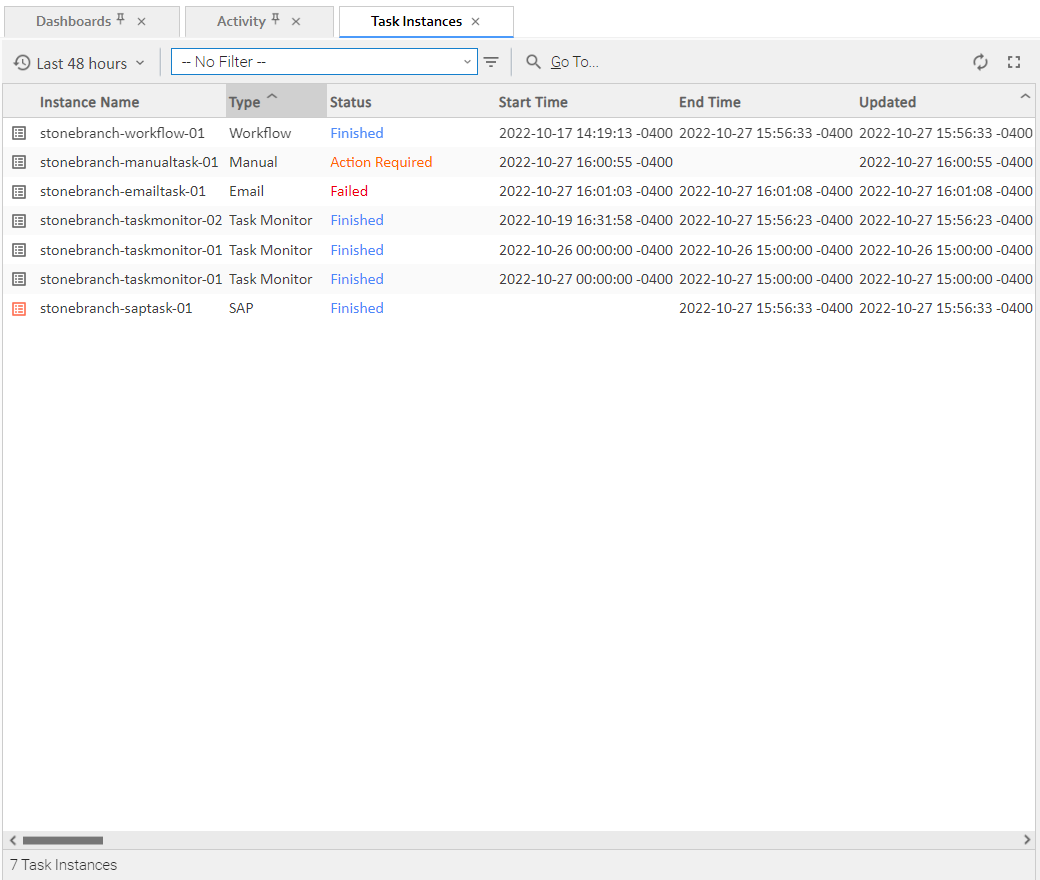The height and width of the screenshot is (880, 1040).
Task: Click the horizontal scrollbar right arrow
Action: click(1027, 840)
